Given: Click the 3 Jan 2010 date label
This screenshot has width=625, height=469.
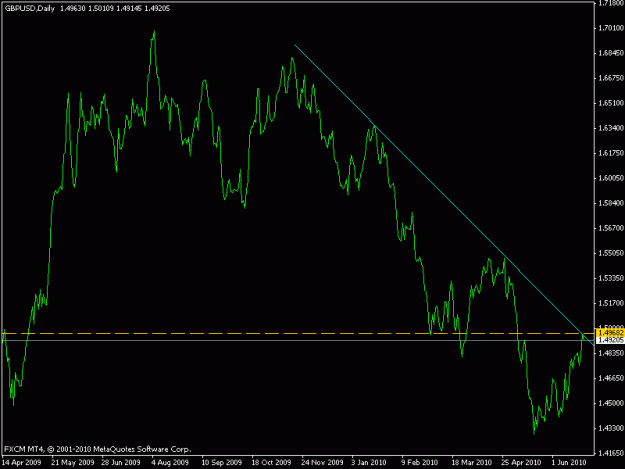Looking at the screenshot, I should tap(369, 463).
